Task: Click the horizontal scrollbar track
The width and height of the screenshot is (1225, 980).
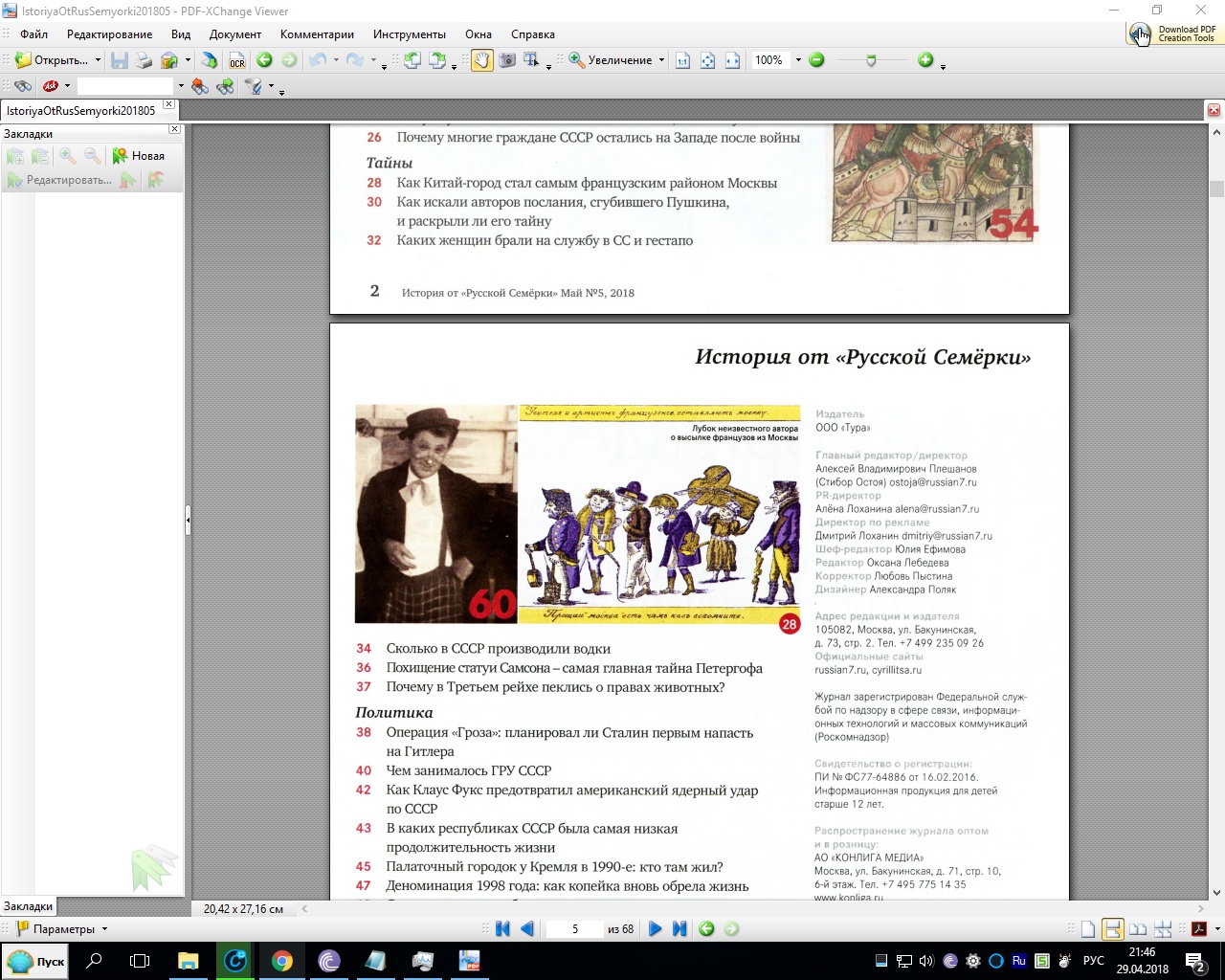Action: point(751,909)
